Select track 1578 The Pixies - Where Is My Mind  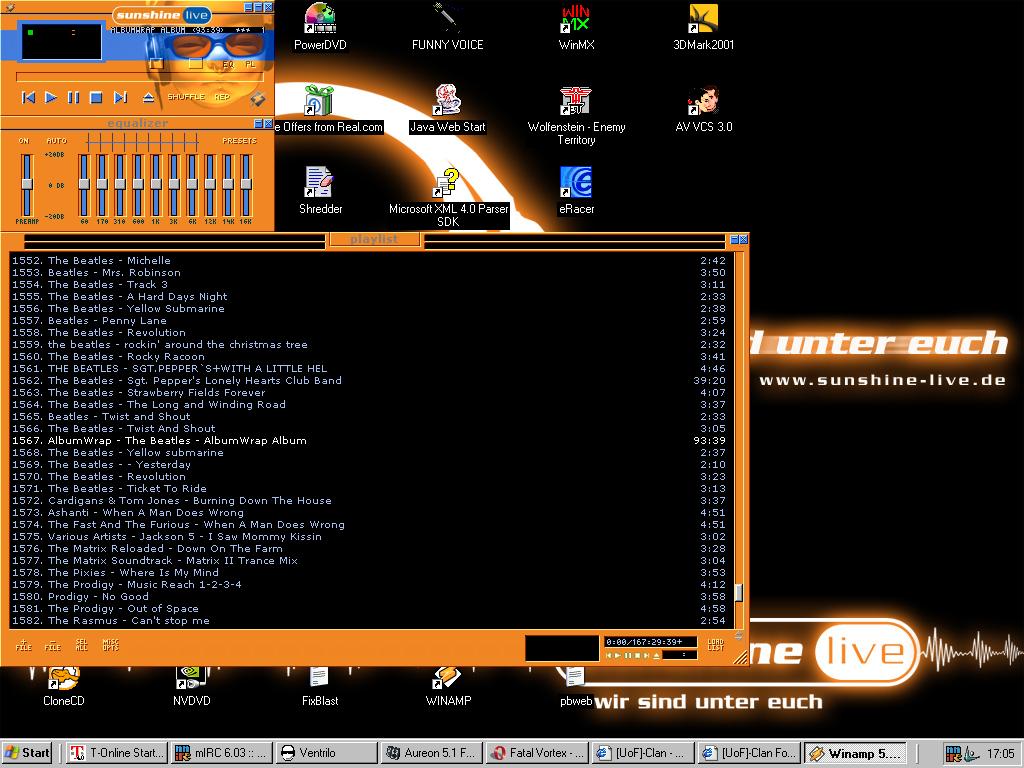(369, 573)
